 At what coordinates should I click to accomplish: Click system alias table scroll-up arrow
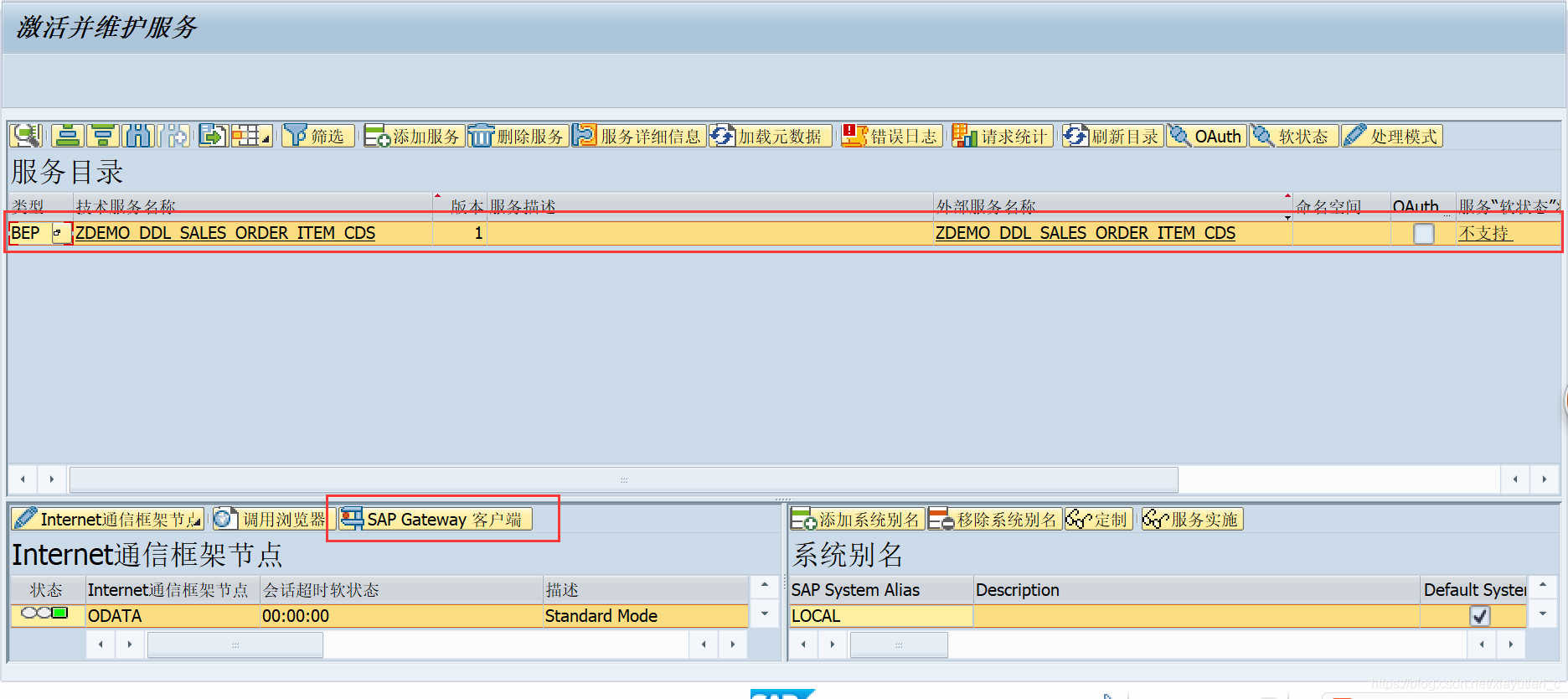[x=1543, y=585]
